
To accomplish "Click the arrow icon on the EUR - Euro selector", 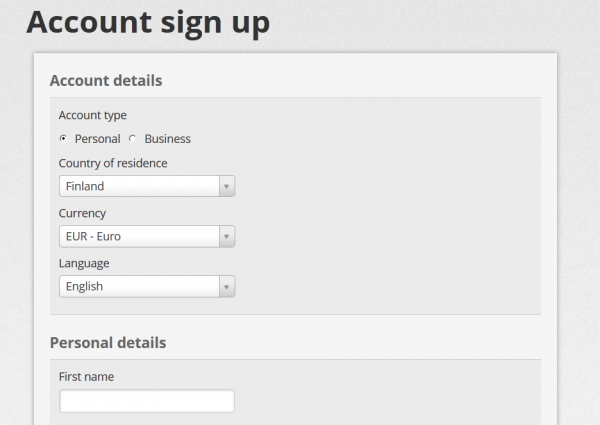I will click(x=227, y=236).
